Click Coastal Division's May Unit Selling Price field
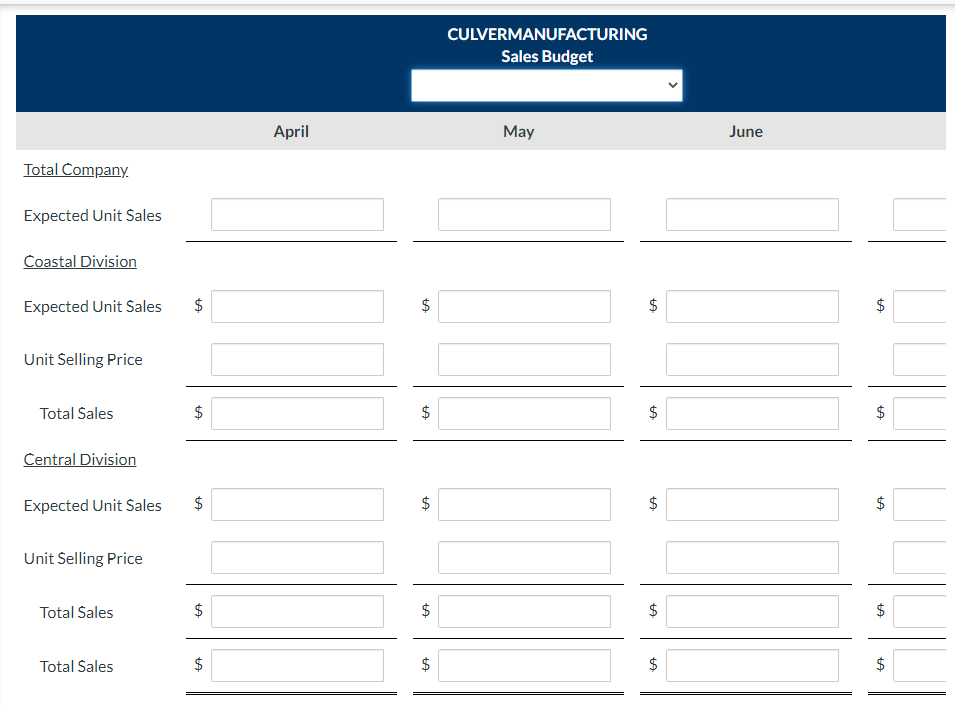The image size is (955, 707). point(524,359)
